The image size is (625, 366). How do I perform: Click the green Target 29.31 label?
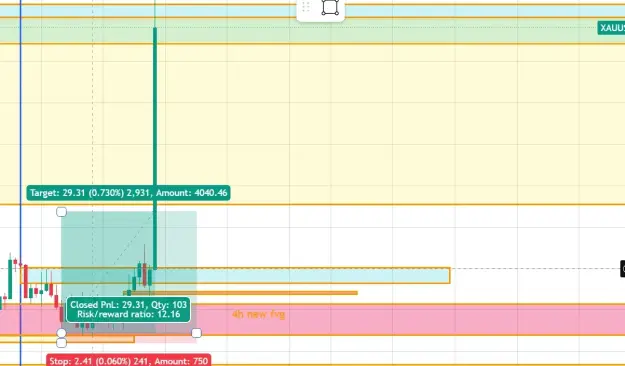coord(128,193)
